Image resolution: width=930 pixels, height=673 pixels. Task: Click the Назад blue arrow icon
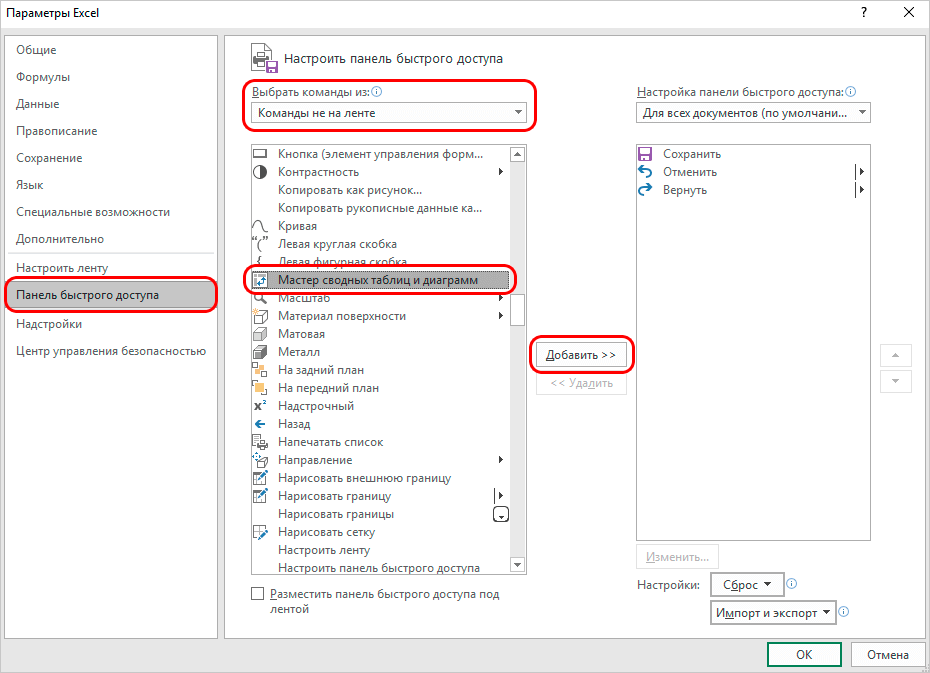(x=260, y=424)
